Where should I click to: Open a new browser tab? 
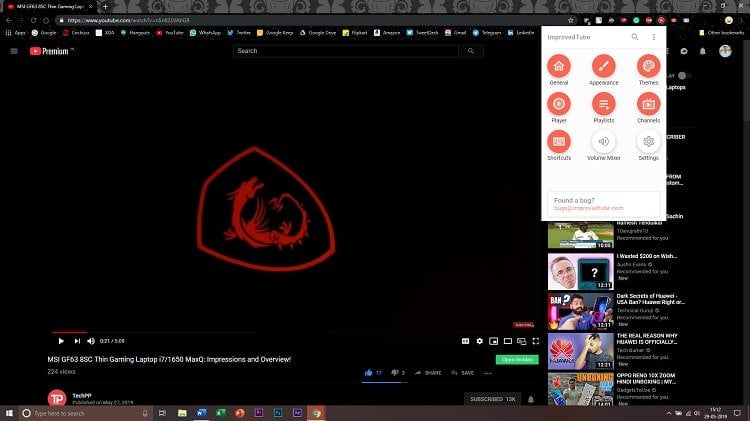[105, 6]
